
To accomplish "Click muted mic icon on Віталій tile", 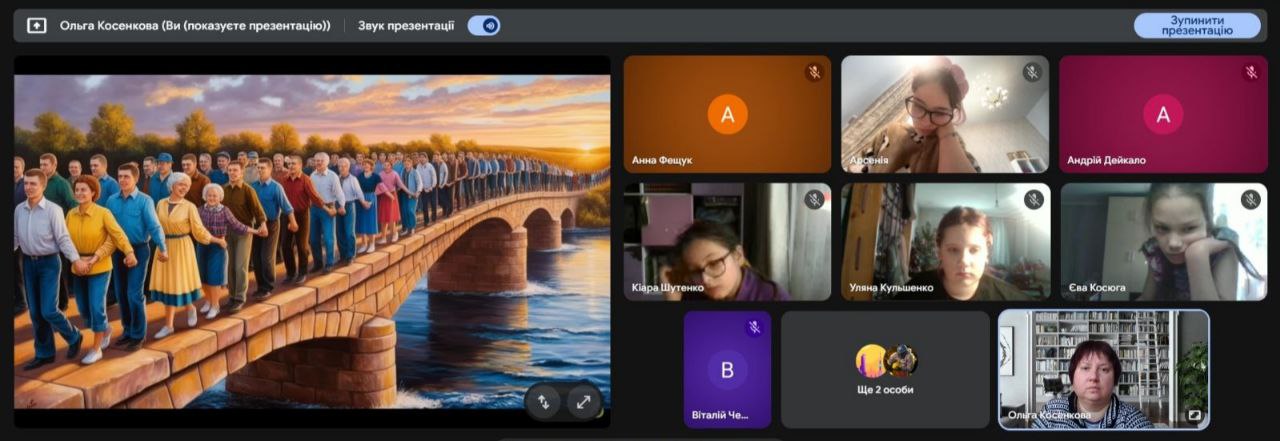I will [x=754, y=328].
